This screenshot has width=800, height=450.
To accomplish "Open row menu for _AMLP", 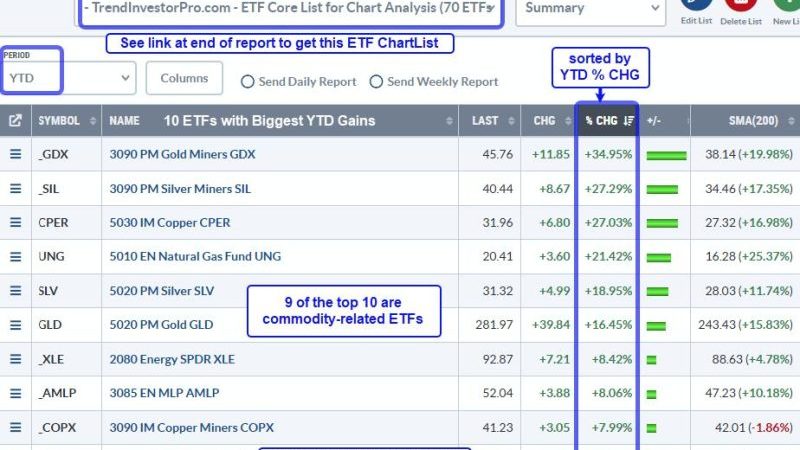I will [x=15, y=393].
